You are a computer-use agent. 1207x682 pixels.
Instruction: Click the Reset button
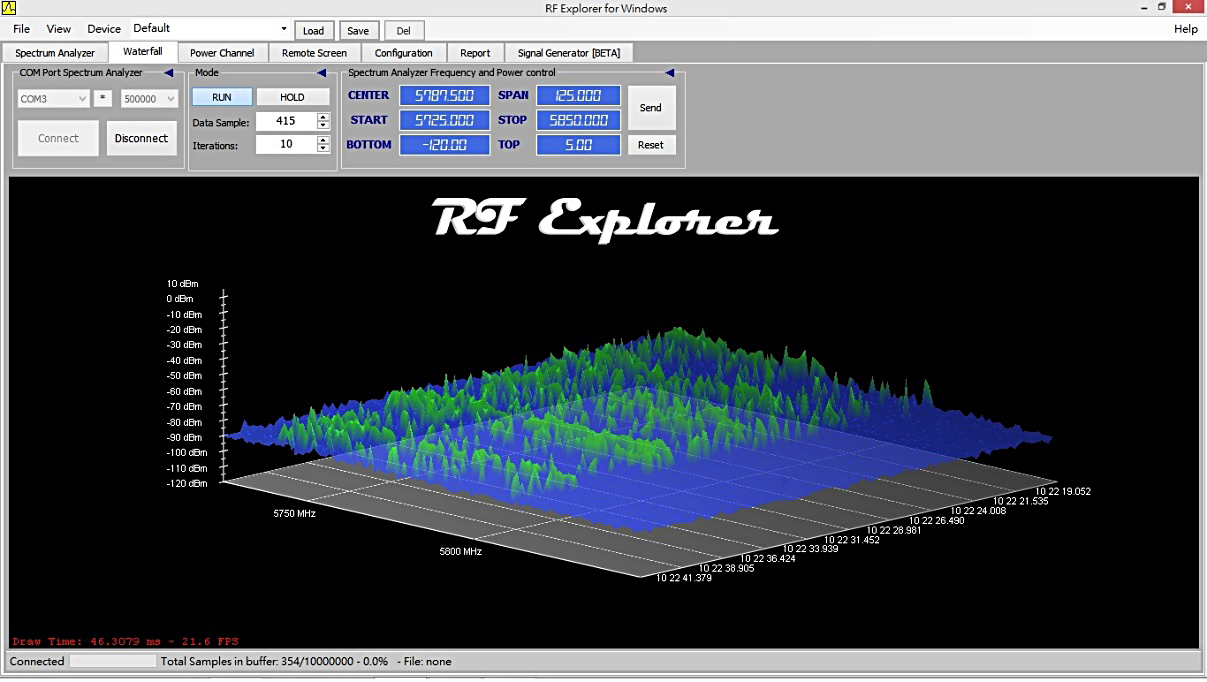point(651,145)
